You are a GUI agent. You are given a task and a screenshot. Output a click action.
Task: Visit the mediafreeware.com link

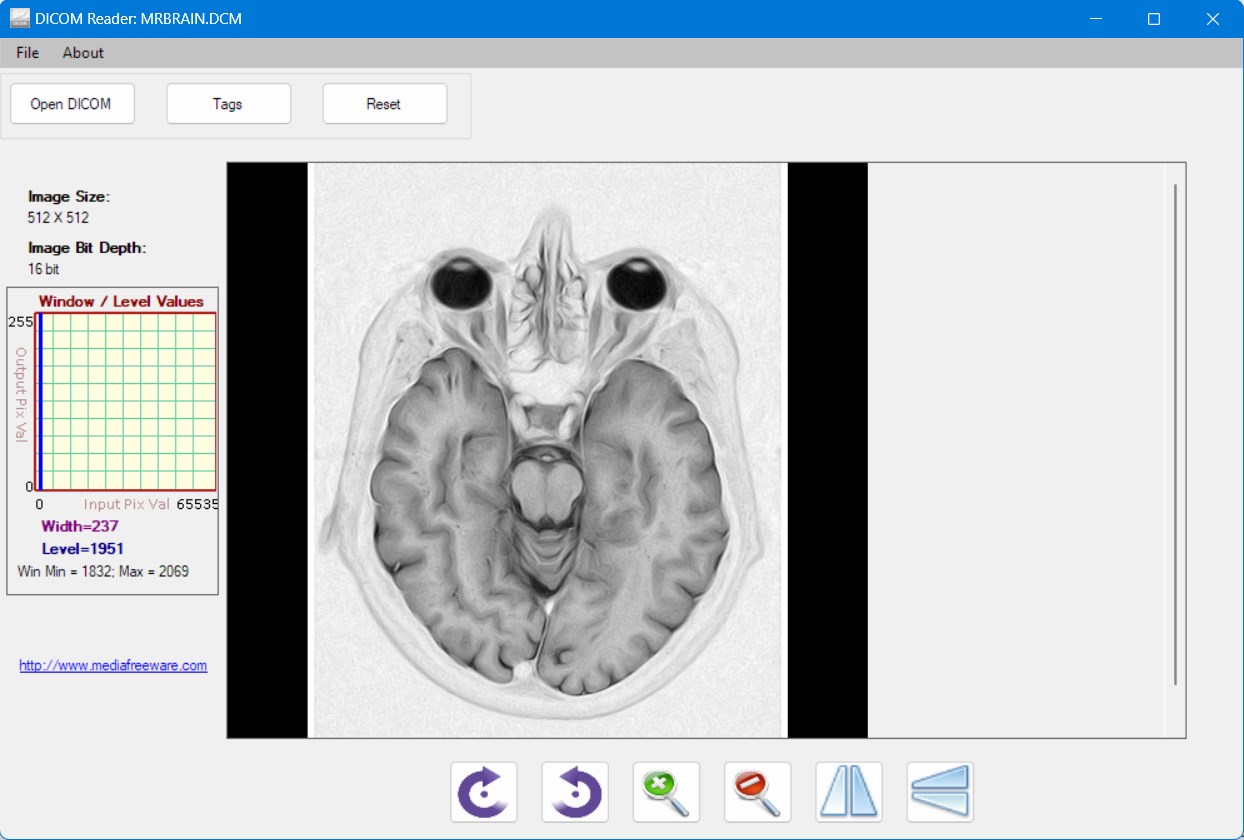(x=113, y=665)
